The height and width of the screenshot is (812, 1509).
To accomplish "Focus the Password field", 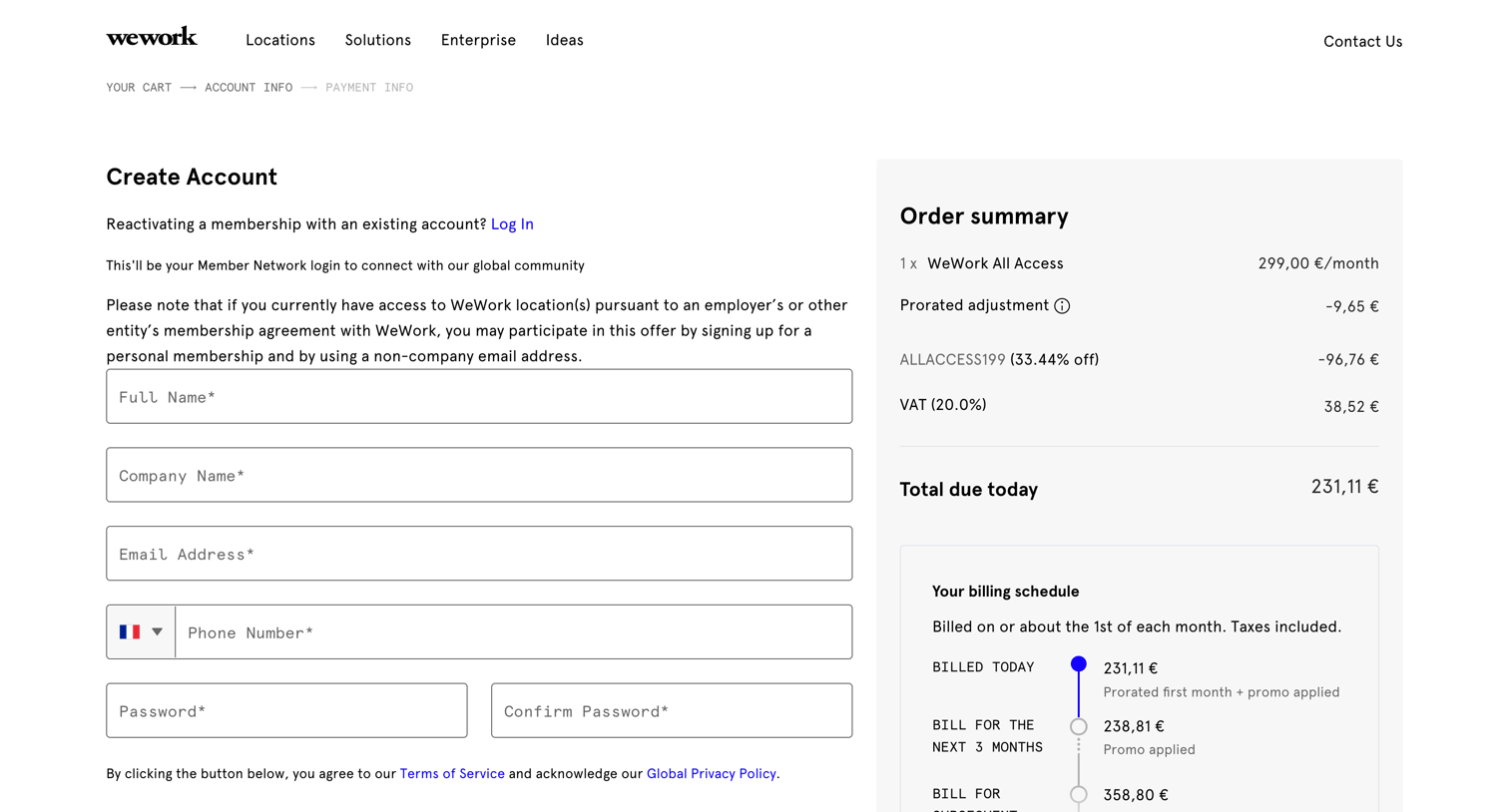I will (x=286, y=710).
